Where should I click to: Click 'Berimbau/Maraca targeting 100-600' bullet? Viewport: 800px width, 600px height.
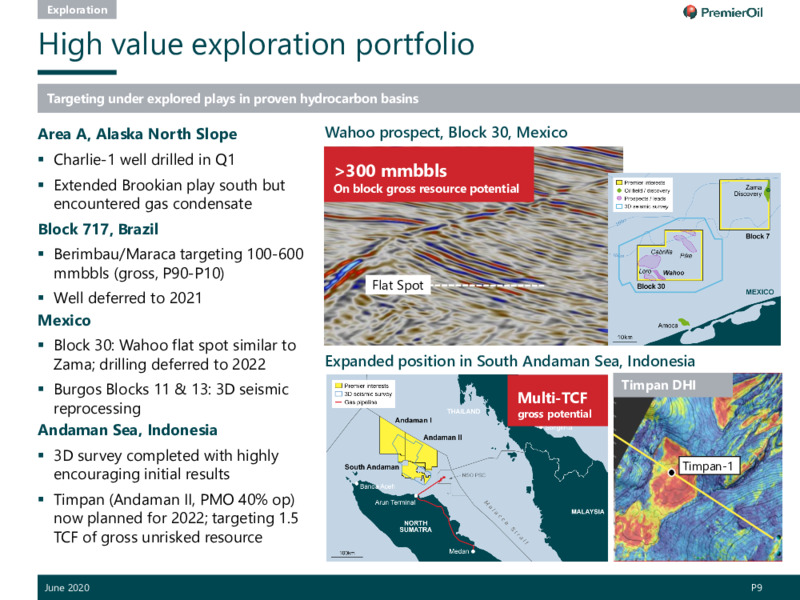pos(179,263)
